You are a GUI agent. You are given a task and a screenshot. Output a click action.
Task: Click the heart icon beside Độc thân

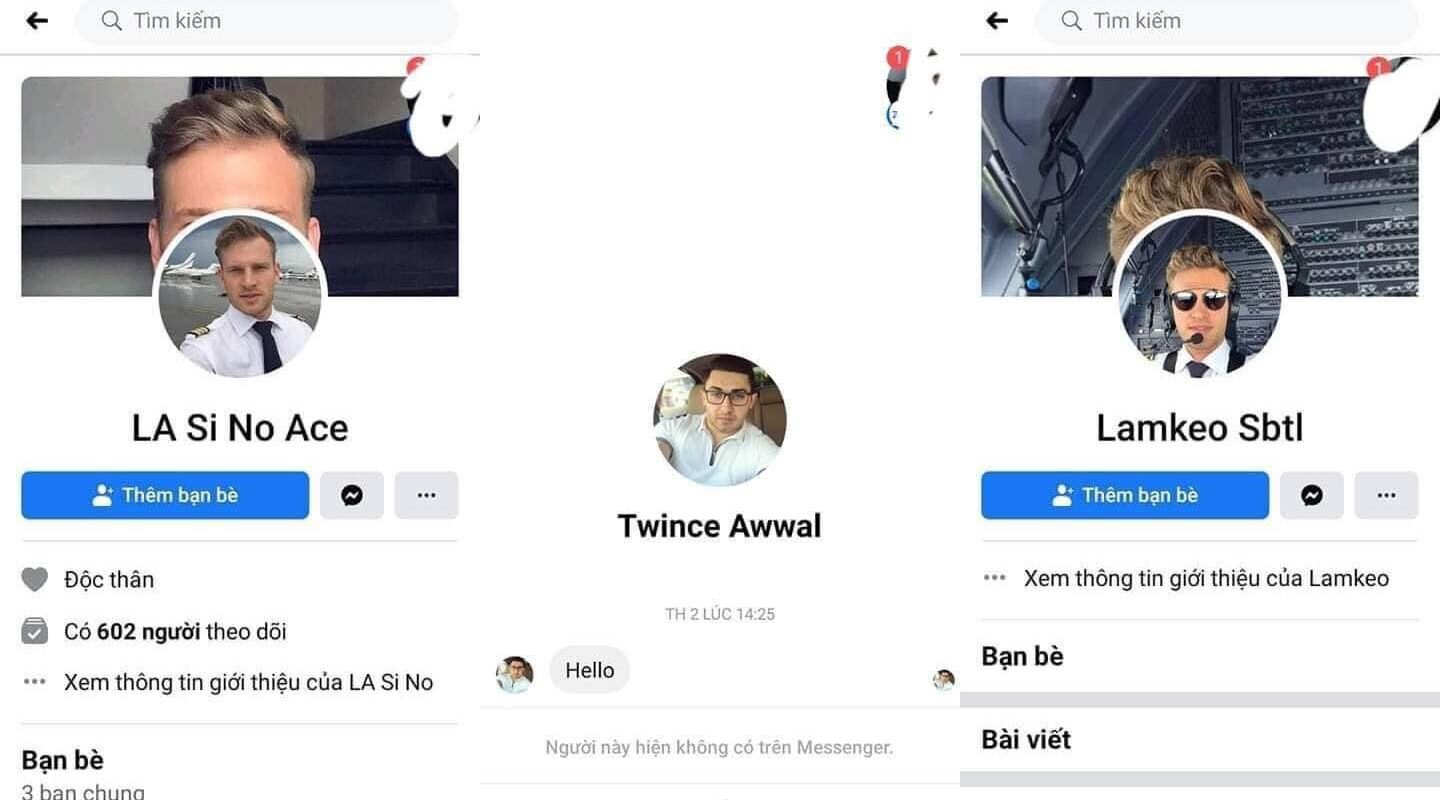pyautogui.click(x=35, y=579)
